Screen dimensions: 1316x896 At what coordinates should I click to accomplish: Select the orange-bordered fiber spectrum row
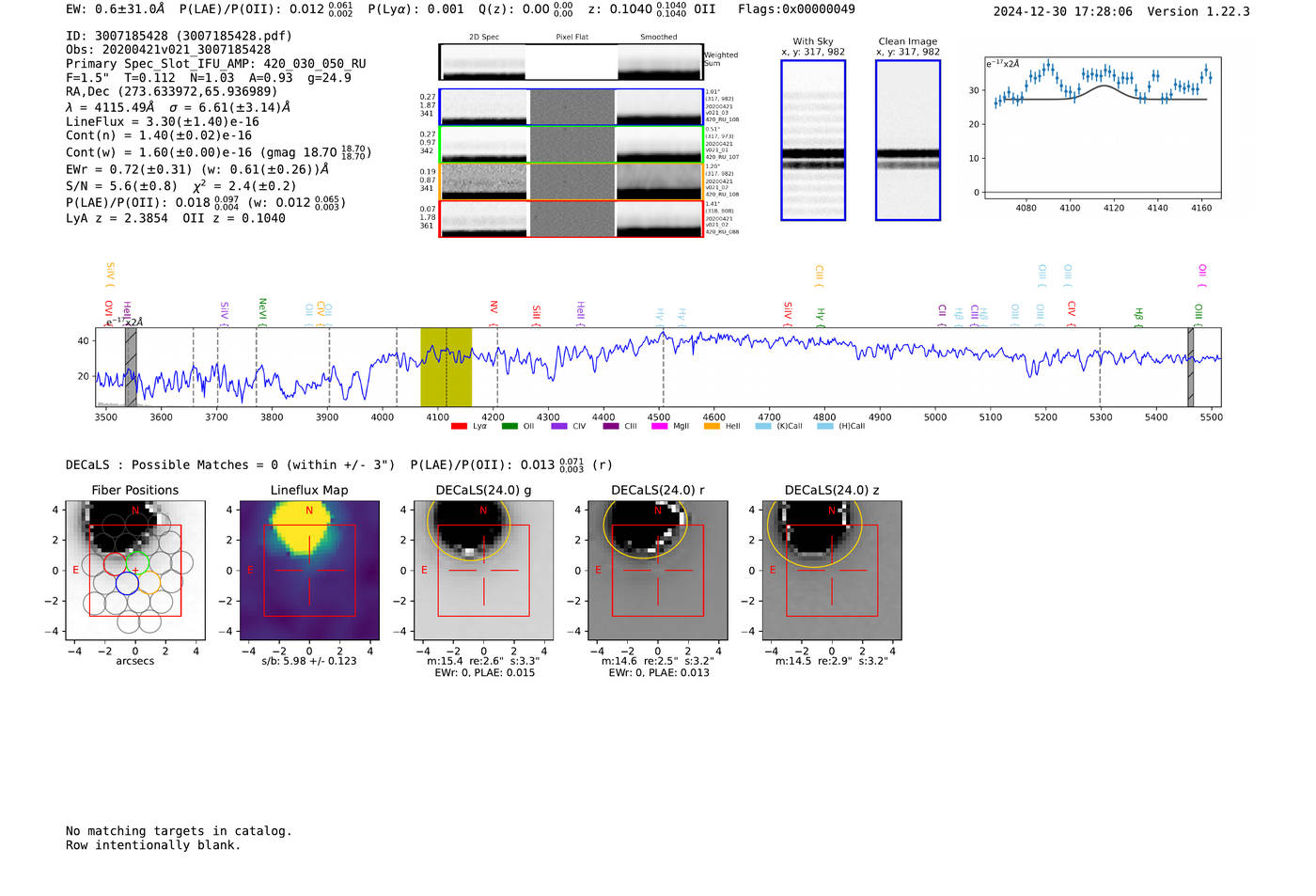571,181
